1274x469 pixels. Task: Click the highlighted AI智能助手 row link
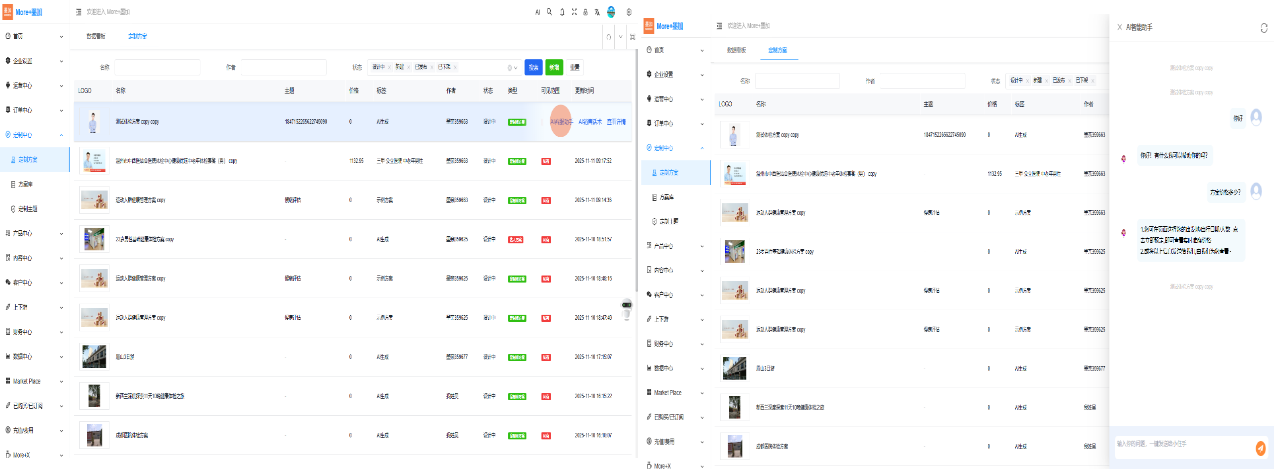[x=560, y=122]
